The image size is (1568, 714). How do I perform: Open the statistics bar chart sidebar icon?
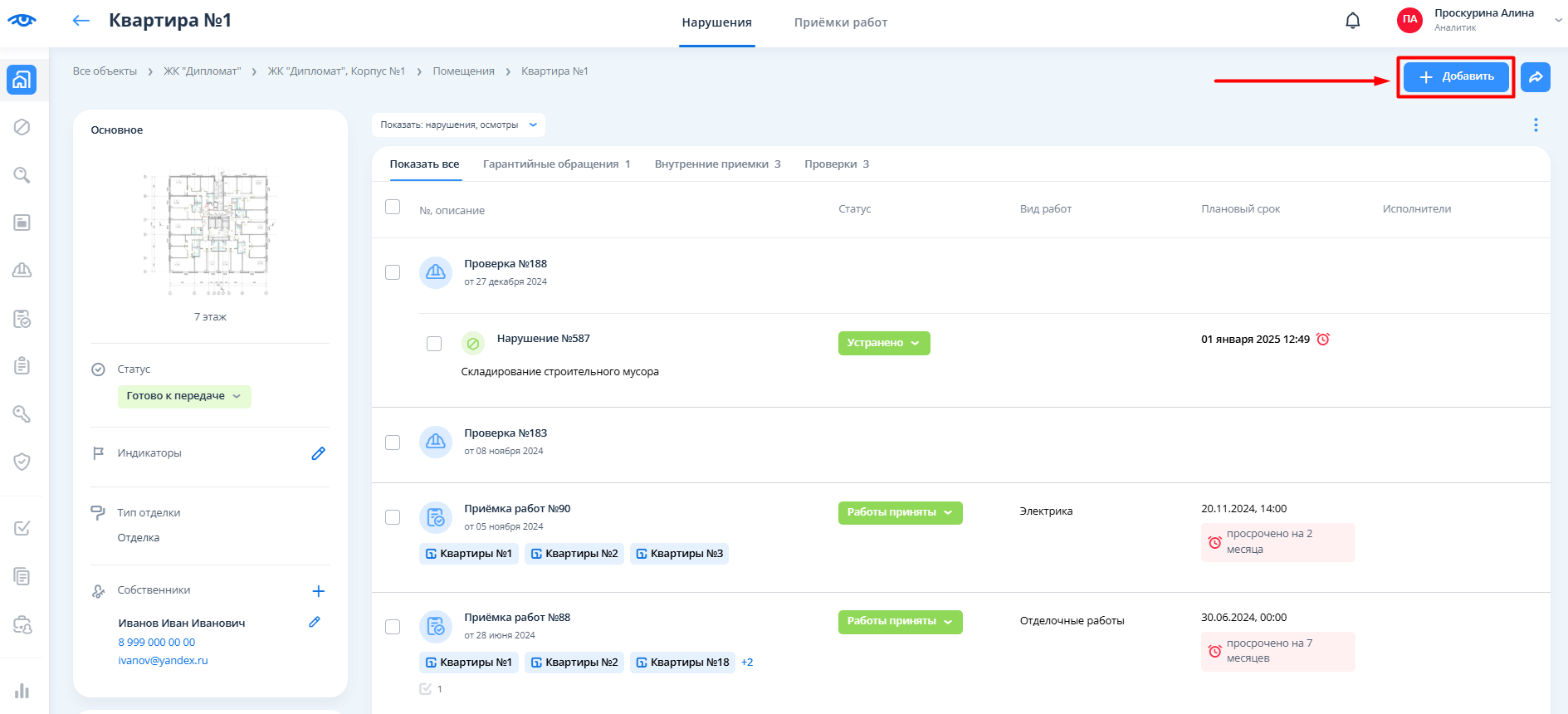(x=22, y=691)
